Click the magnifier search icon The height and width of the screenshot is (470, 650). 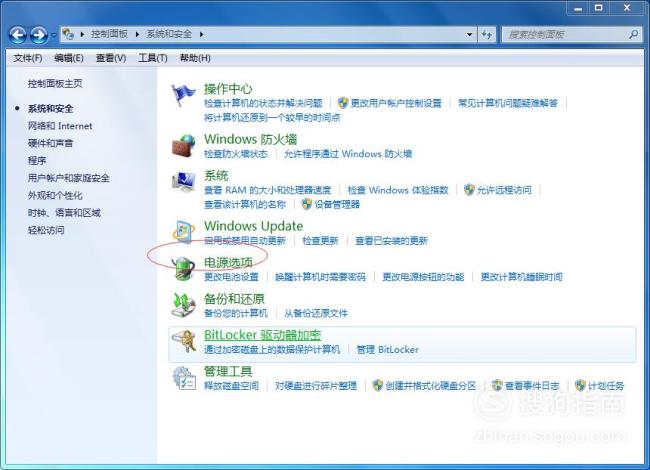pyautogui.click(x=633, y=34)
